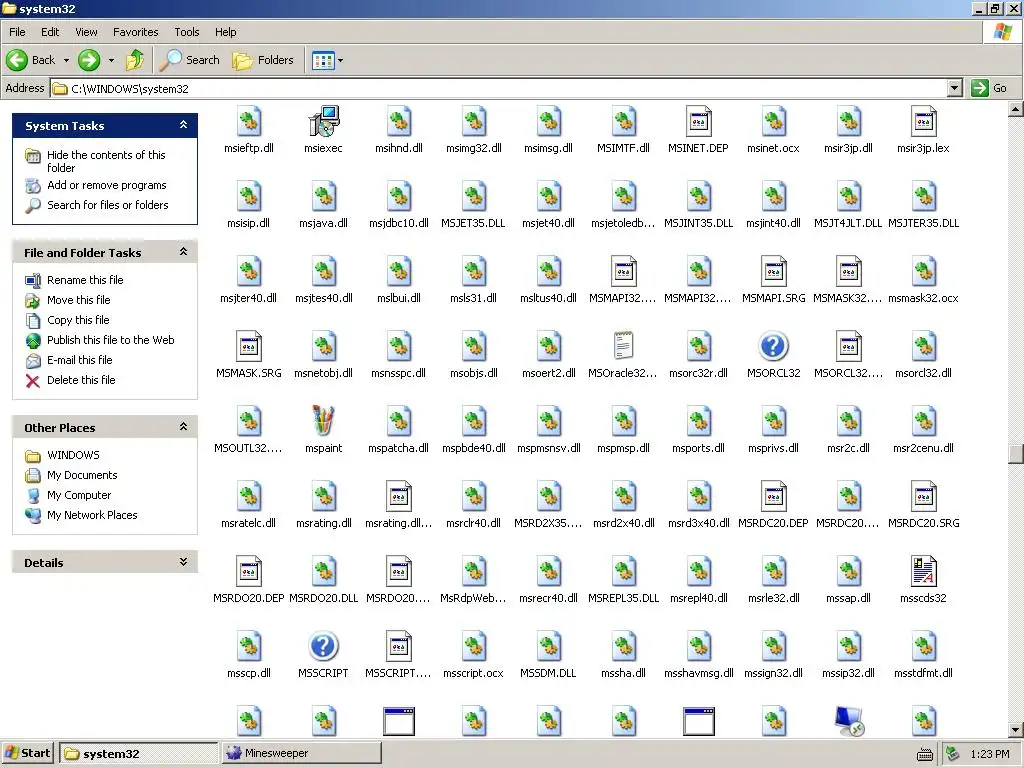Select the MSMASK.SRG file icon
This screenshot has width=1024, height=768.
coord(248,346)
